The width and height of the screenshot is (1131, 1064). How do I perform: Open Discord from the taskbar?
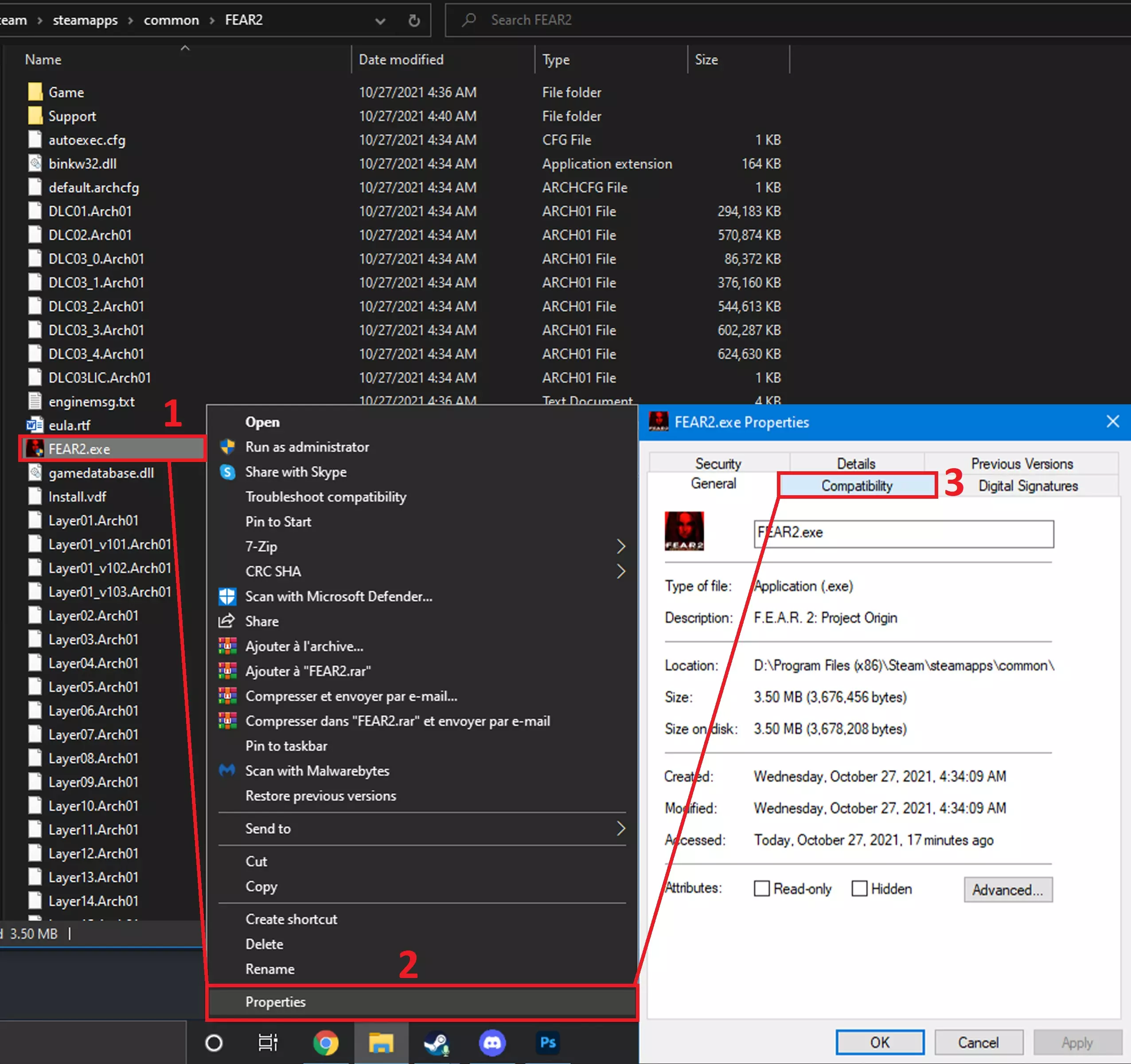492,1043
